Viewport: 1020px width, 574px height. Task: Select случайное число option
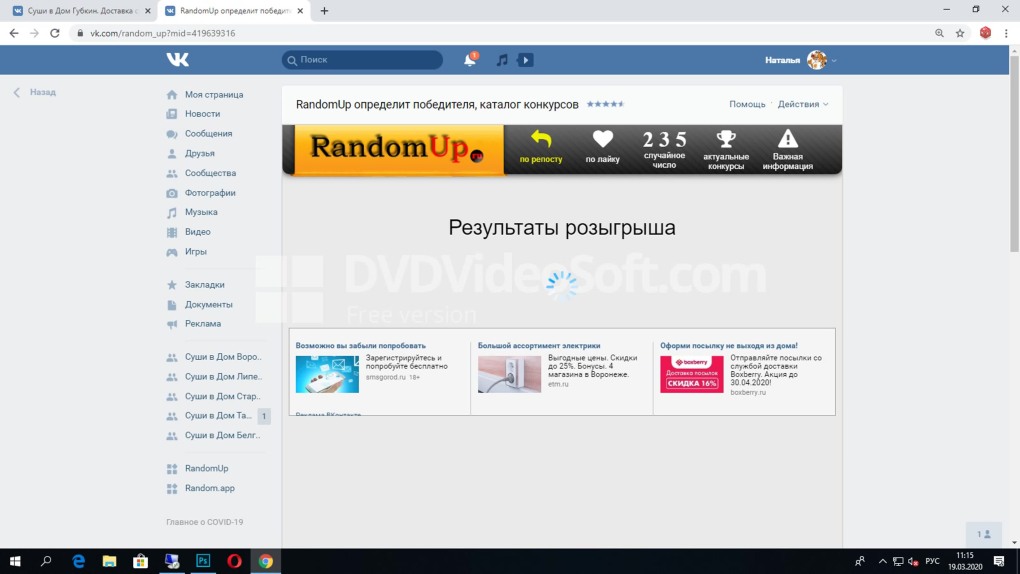pos(664,150)
